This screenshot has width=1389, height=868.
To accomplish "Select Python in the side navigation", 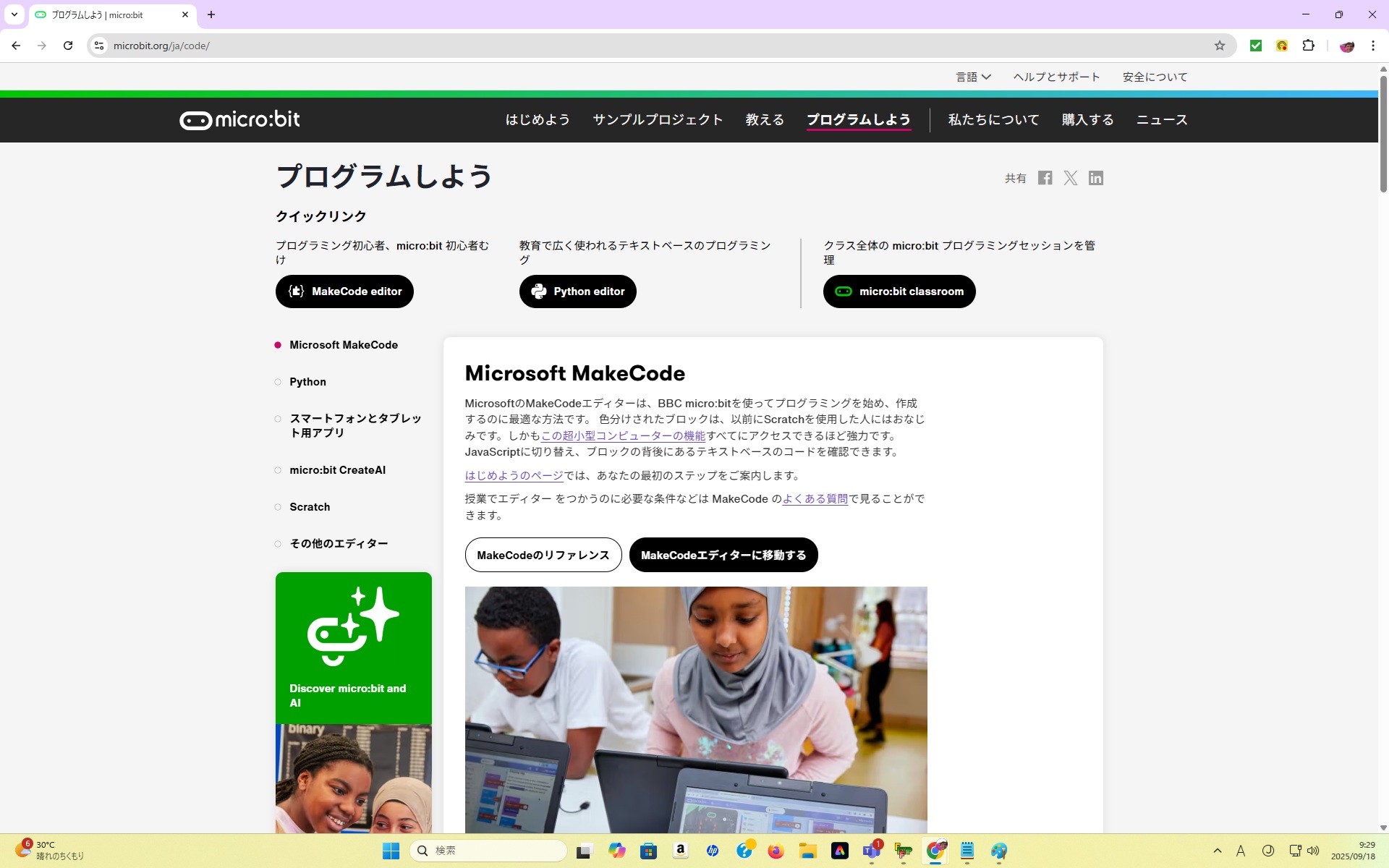I will (307, 382).
